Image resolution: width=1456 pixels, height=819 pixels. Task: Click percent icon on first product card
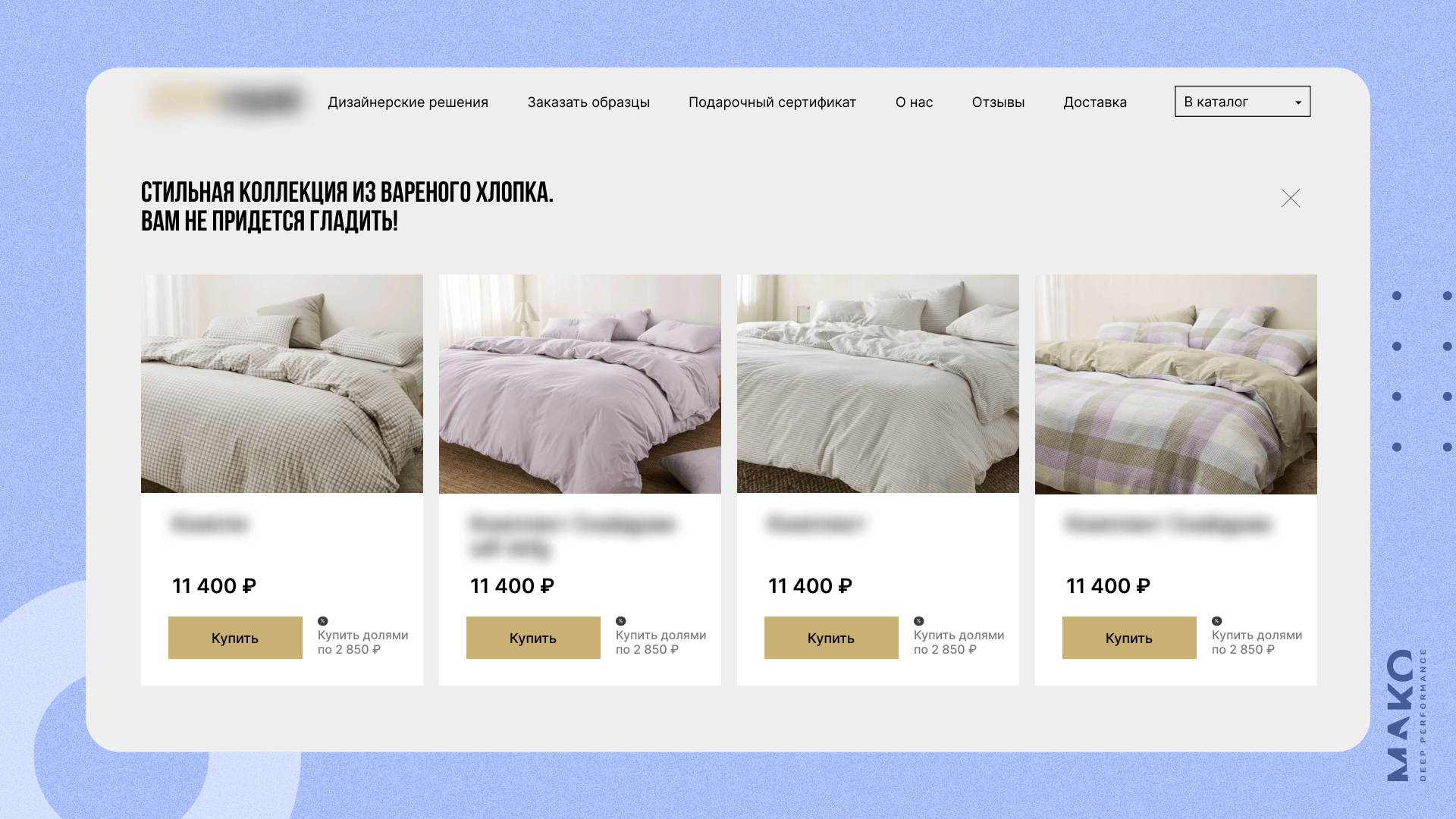[x=322, y=621]
